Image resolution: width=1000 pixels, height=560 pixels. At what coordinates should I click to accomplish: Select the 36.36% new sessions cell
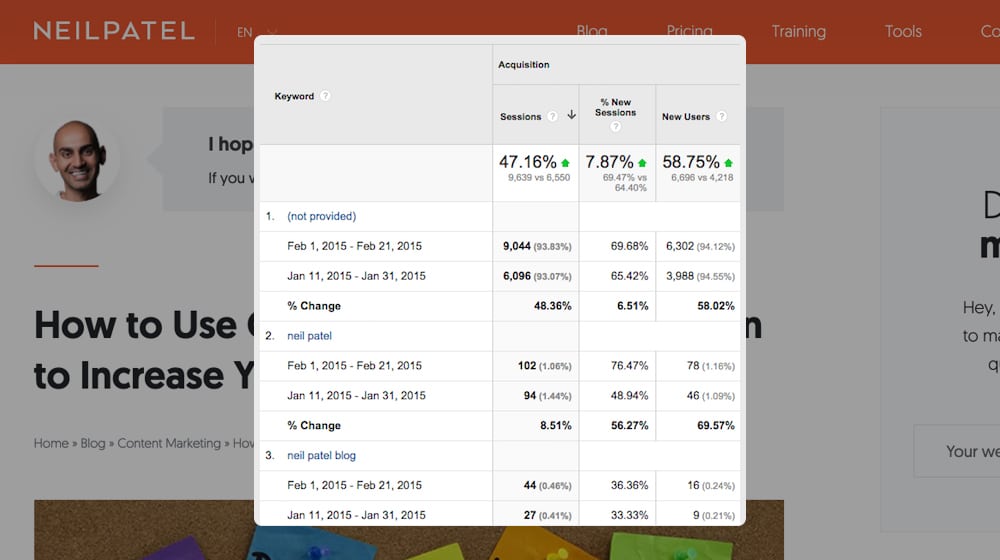click(617, 485)
